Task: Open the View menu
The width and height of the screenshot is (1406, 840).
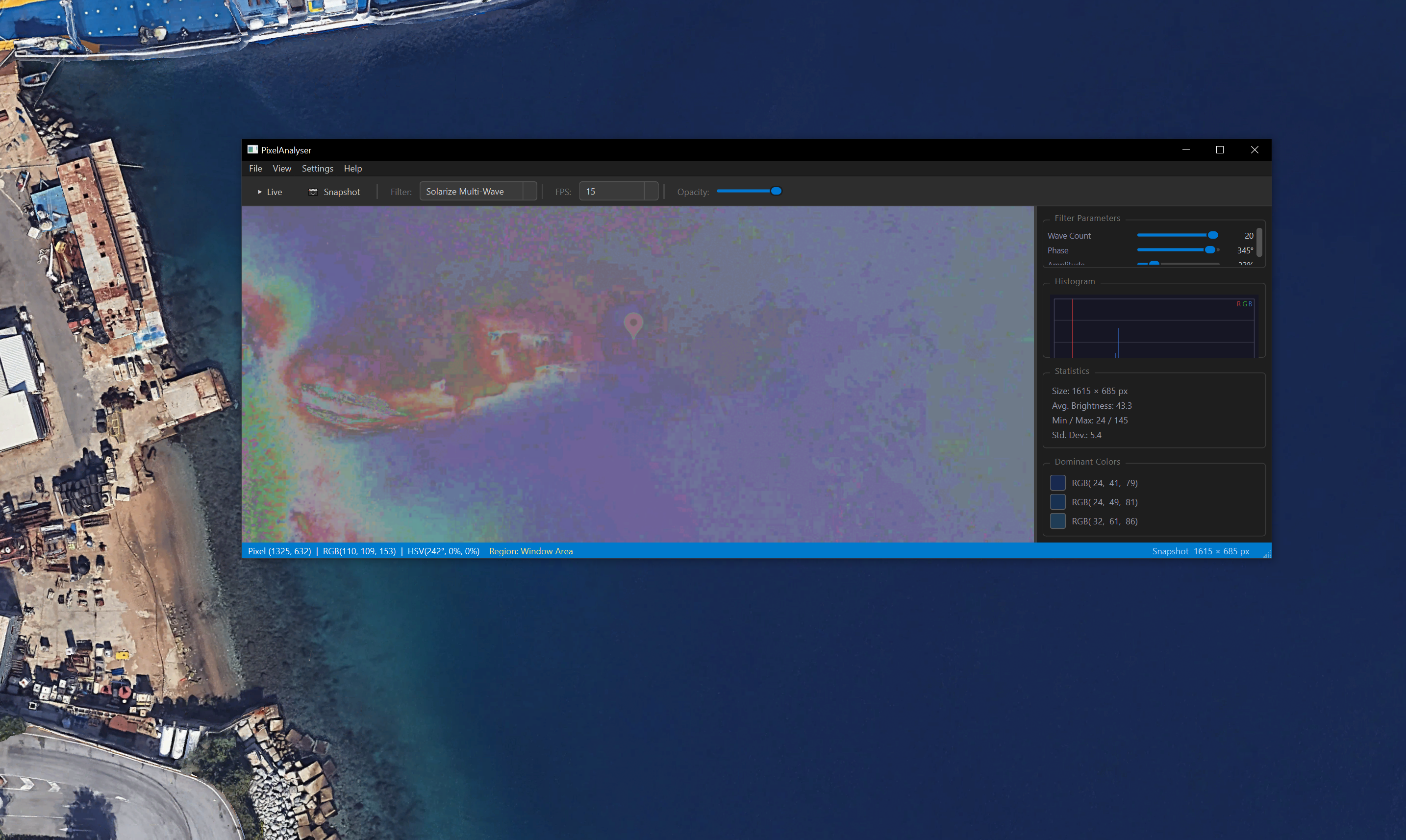Action: (x=281, y=168)
